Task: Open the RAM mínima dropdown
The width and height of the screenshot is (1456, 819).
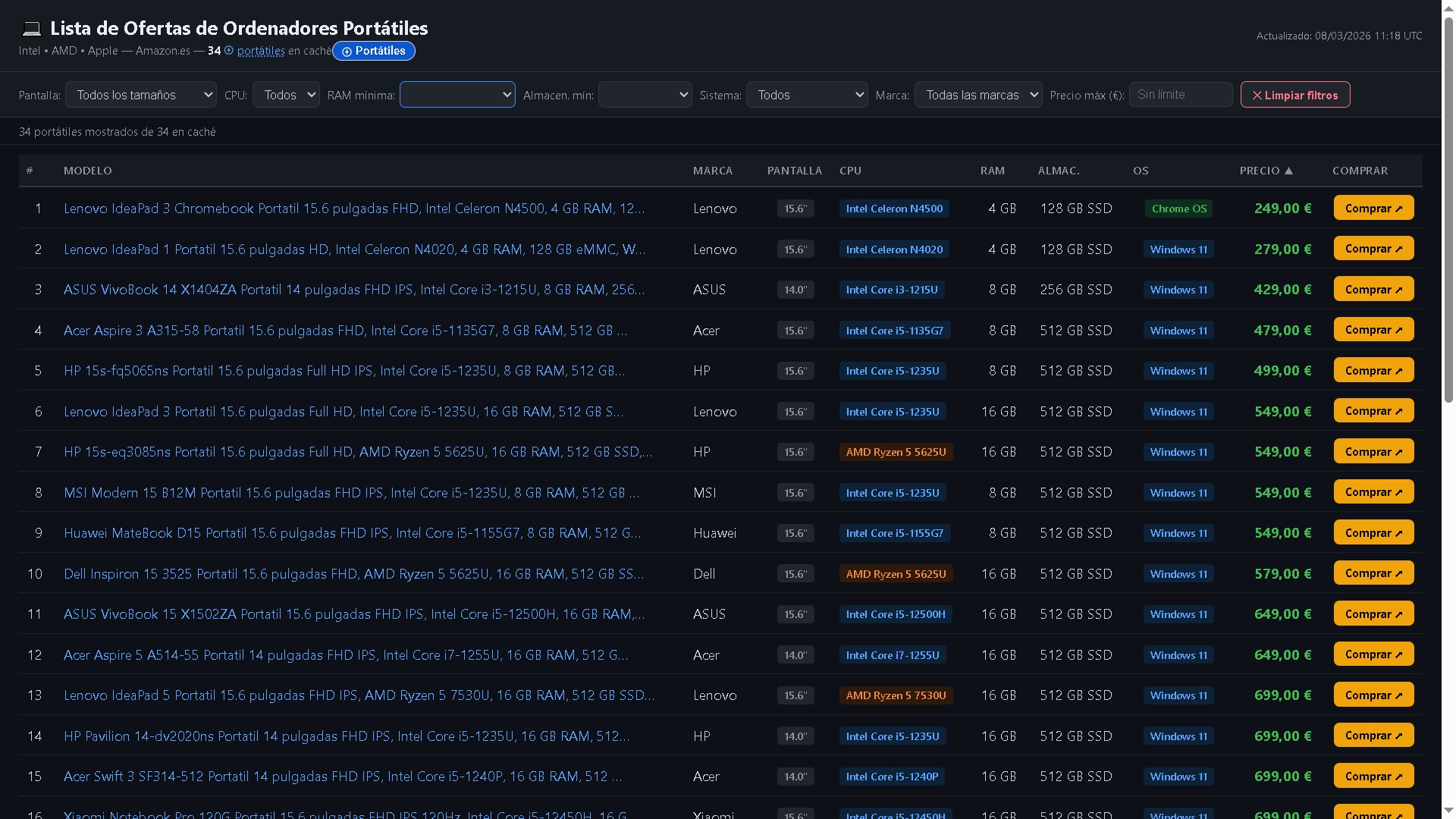Action: pyautogui.click(x=457, y=95)
